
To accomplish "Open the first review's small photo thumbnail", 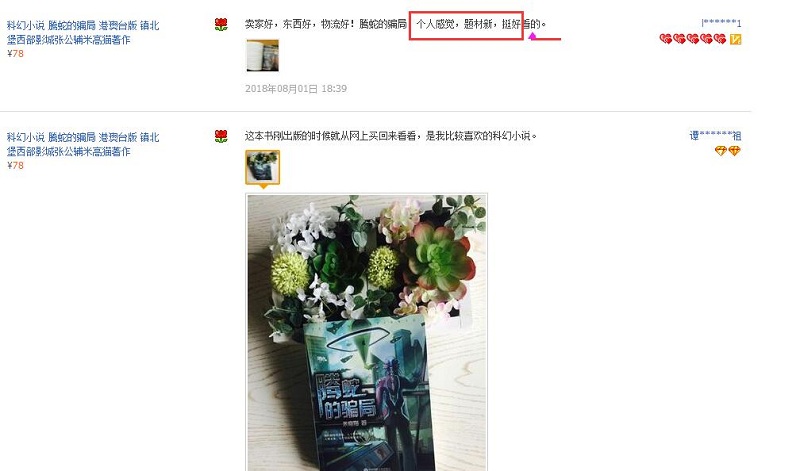I will pos(262,56).
